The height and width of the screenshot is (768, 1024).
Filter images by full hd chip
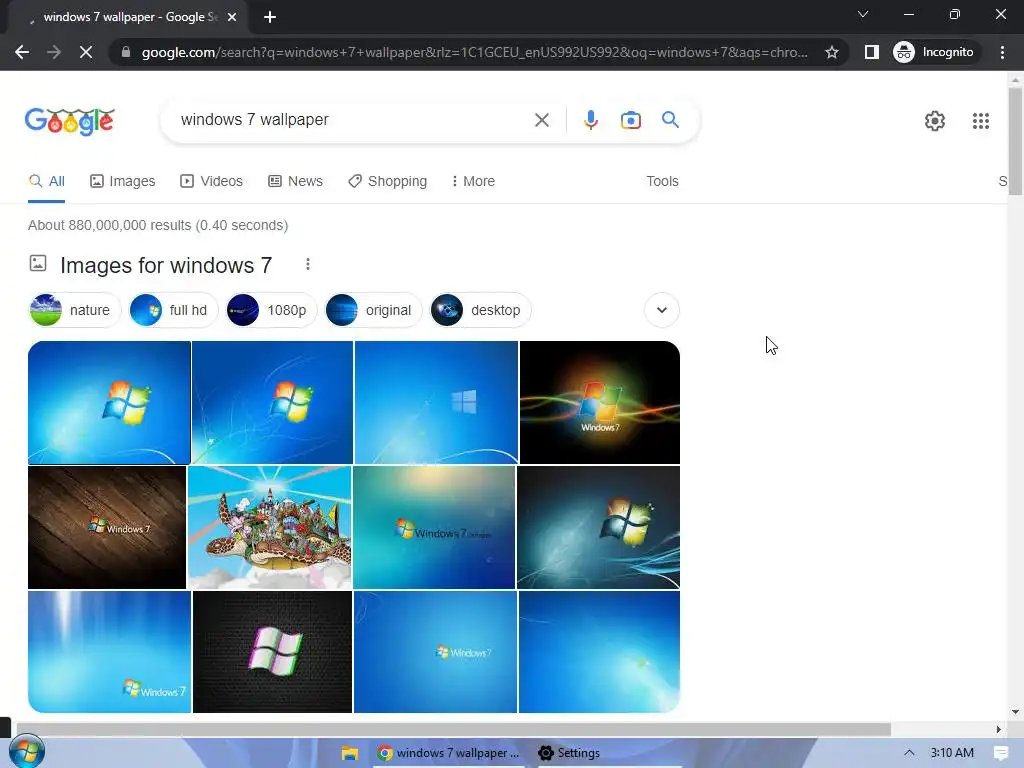172,310
